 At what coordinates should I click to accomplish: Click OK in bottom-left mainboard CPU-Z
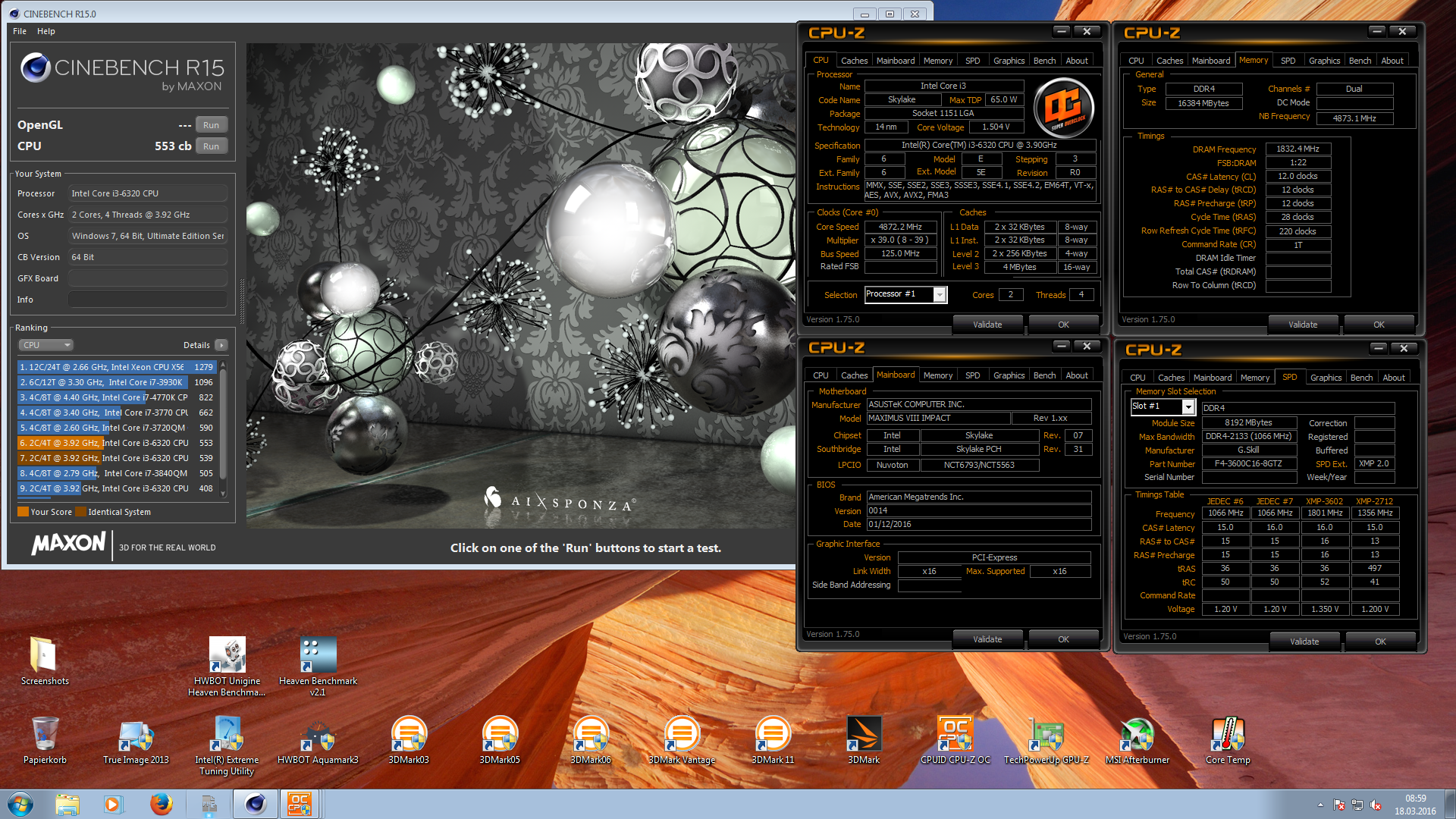pyautogui.click(x=1063, y=639)
